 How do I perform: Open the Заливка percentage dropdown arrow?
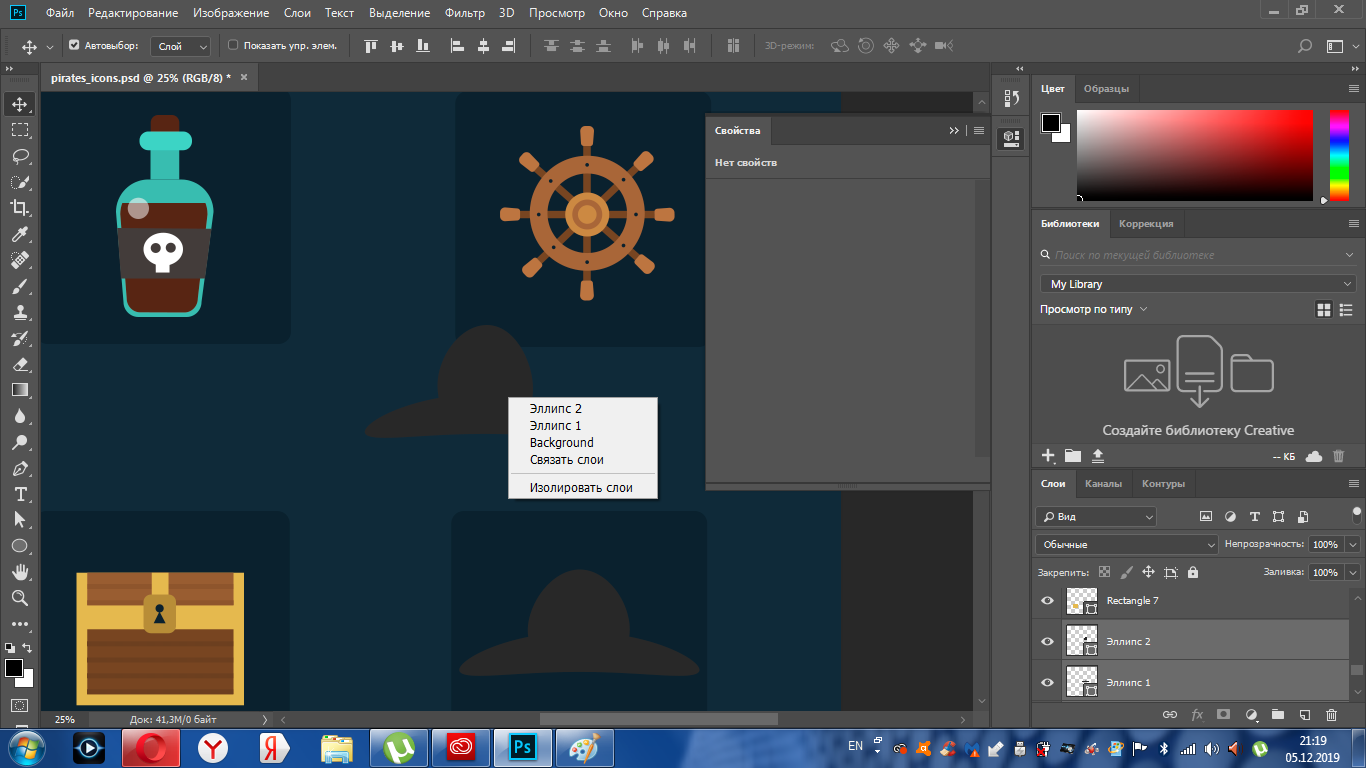[1353, 572]
